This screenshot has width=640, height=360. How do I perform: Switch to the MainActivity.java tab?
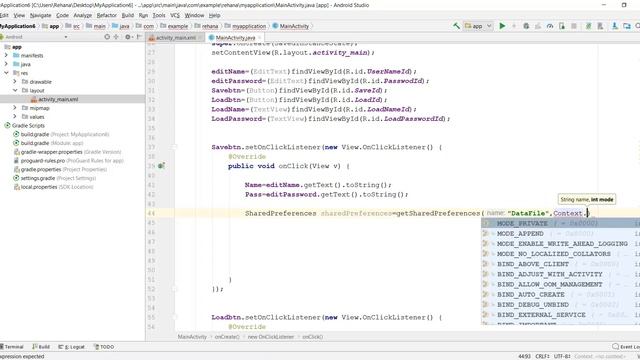pyautogui.click(x=235, y=38)
